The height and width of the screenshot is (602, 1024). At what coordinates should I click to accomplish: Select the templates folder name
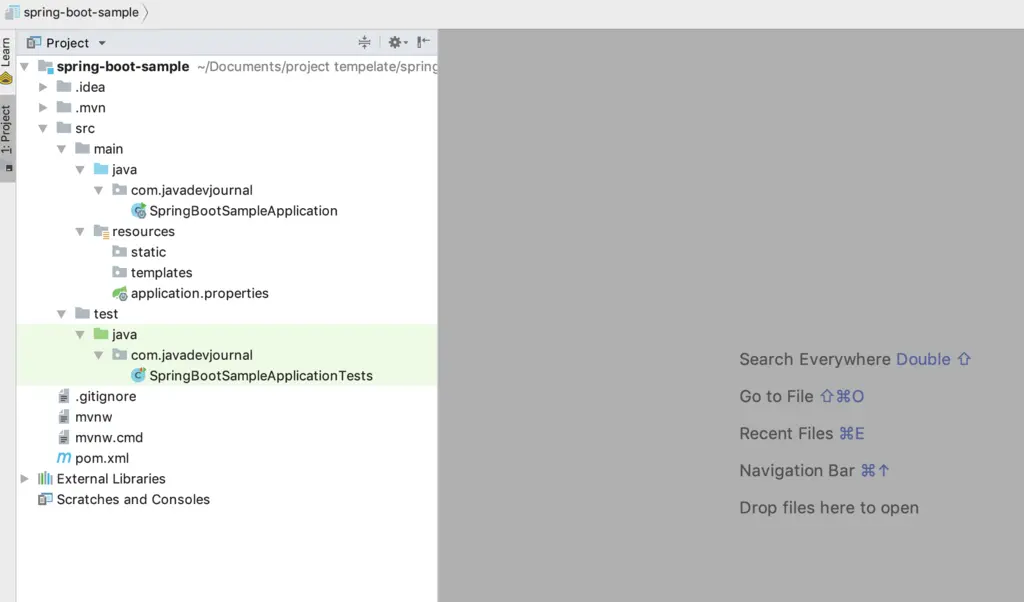coord(161,273)
